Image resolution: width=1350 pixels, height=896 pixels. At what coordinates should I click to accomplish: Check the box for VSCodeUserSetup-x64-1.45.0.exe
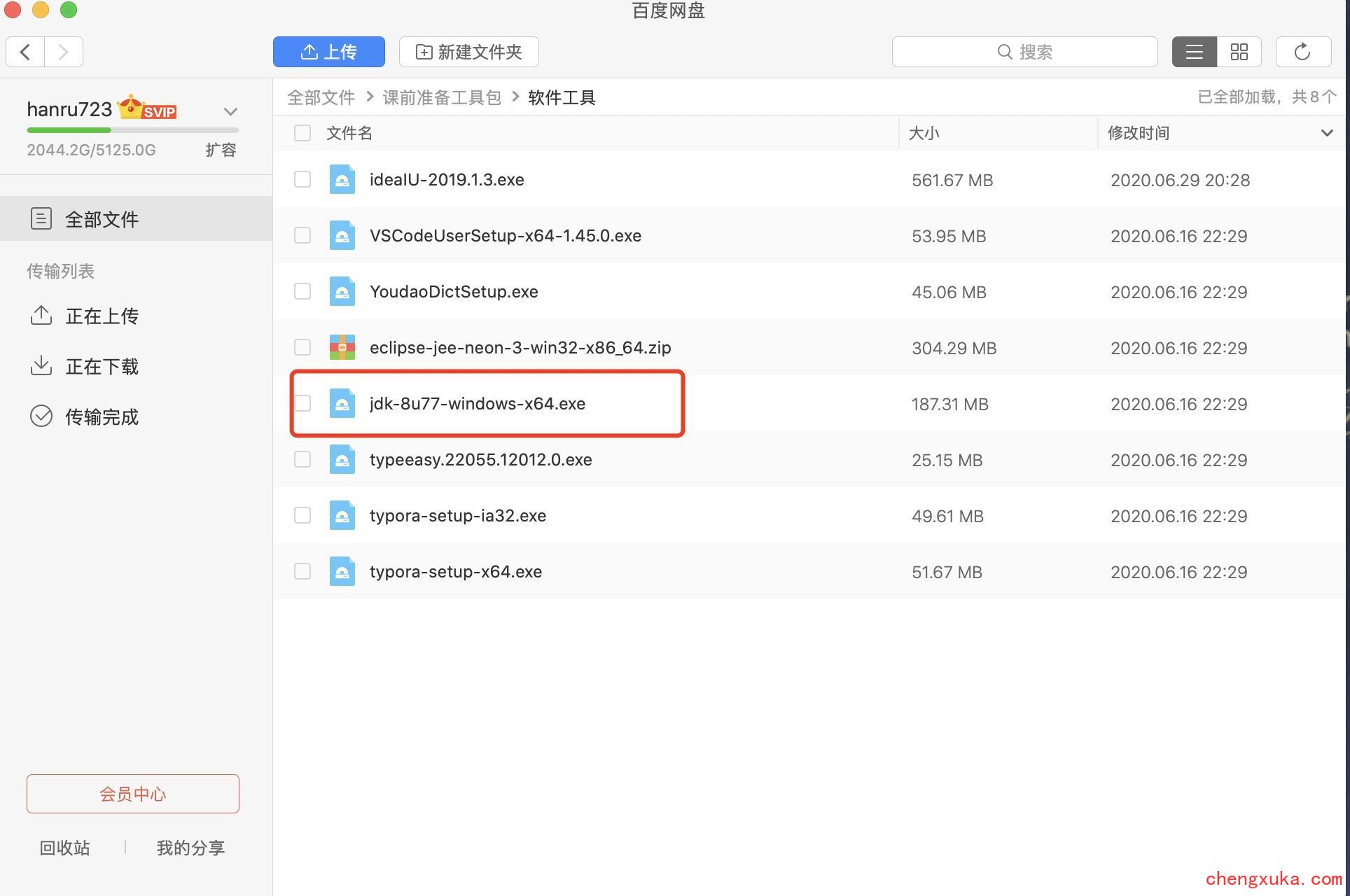coord(302,235)
